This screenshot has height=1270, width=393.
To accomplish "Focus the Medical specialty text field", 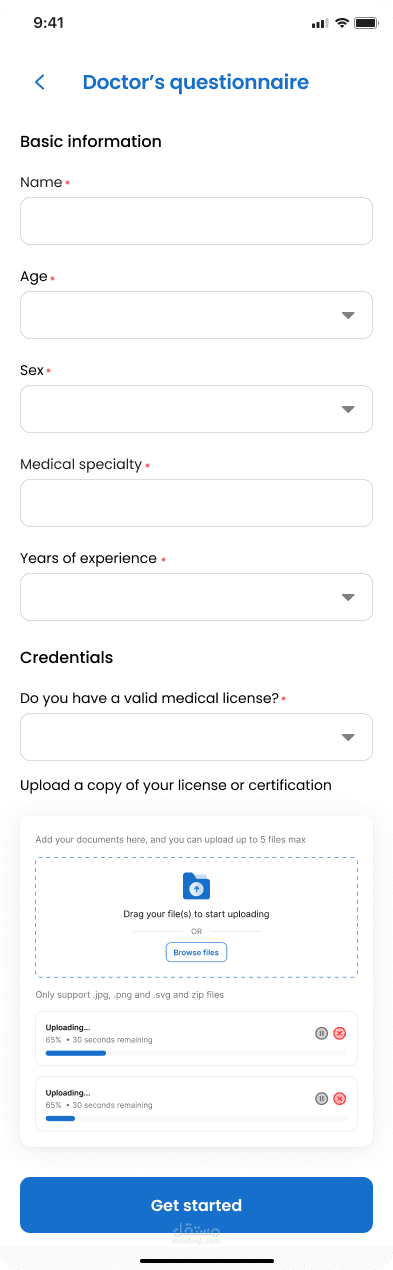I will [x=196, y=503].
